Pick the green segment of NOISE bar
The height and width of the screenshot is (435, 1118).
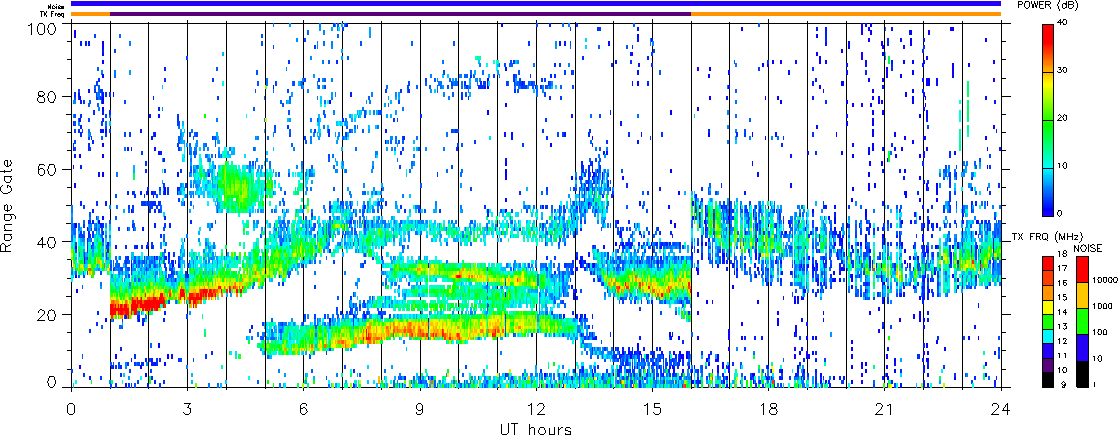(1082, 321)
